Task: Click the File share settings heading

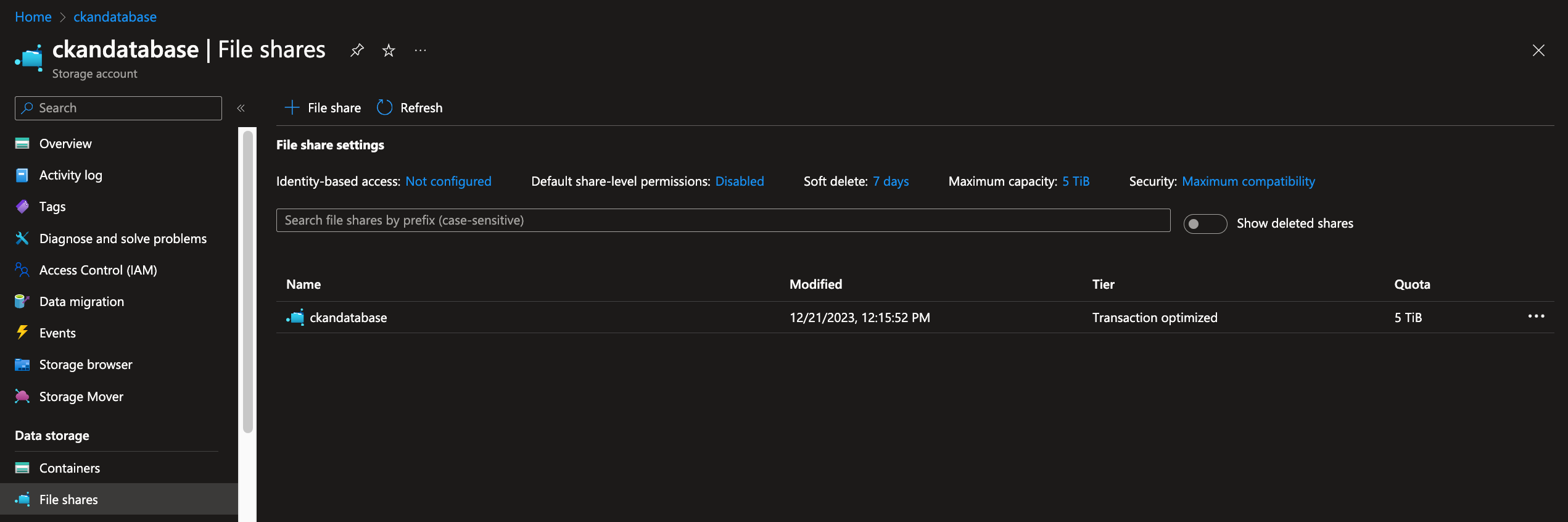Action: point(330,145)
